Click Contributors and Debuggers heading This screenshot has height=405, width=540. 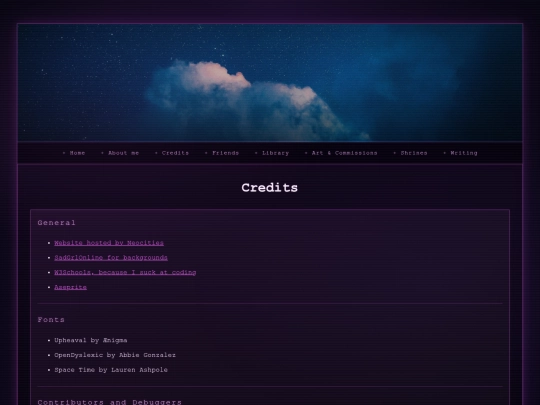coord(110,402)
